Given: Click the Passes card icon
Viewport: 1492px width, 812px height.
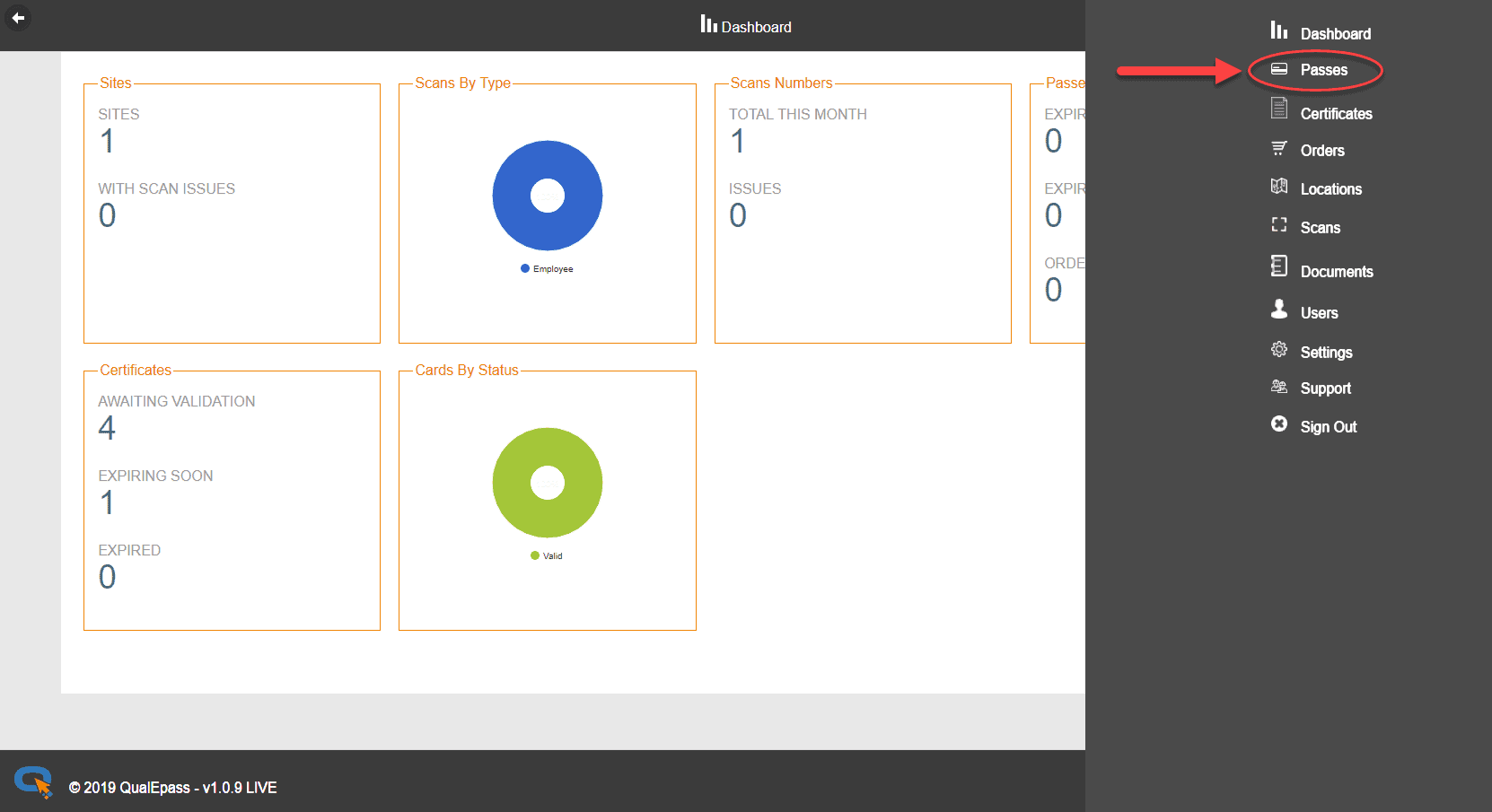Looking at the screenshot, I should 1279,69.
